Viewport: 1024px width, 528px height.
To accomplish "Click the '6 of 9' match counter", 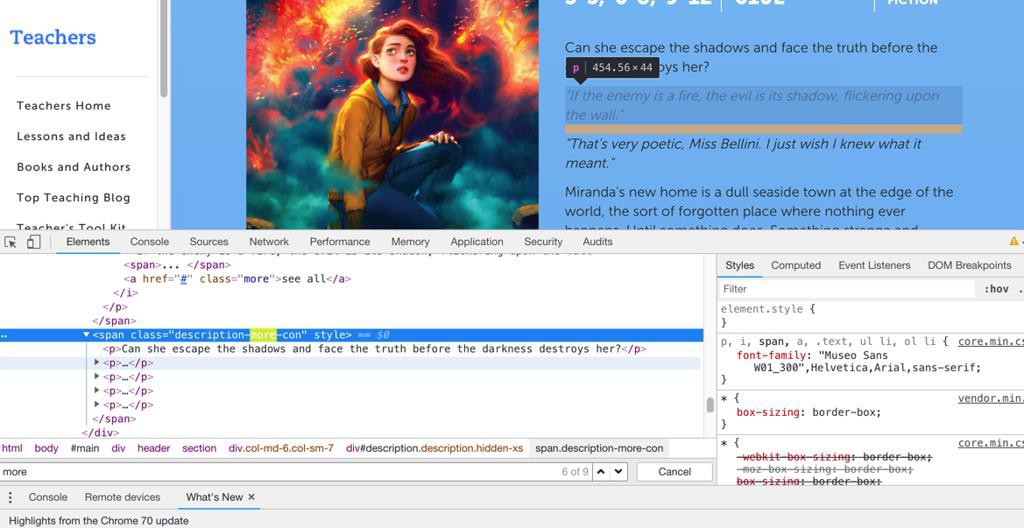I will click(x=575, y=472).
